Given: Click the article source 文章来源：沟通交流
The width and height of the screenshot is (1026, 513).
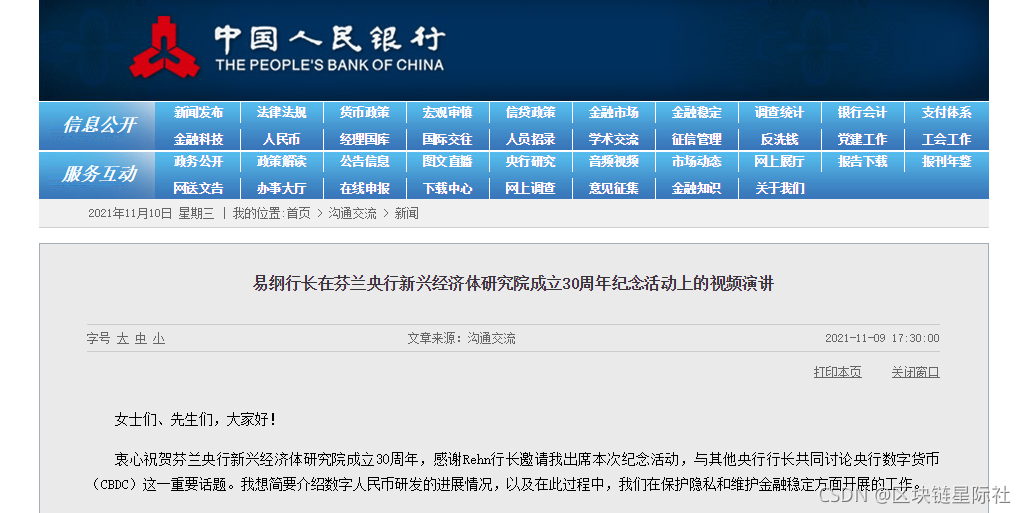Looking at the screenshot, I should [461, 338].
